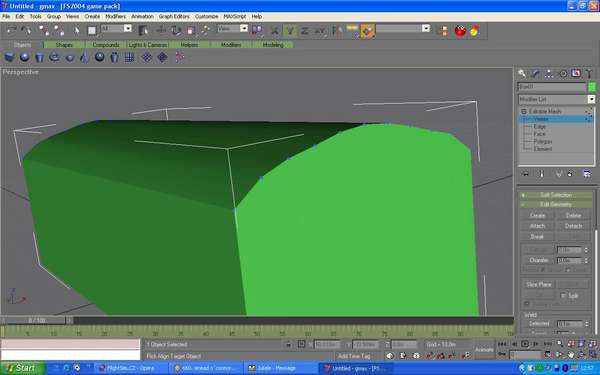Switch to the Helpers tab
This screenshot has width=600, height=375.
[189, 45]
